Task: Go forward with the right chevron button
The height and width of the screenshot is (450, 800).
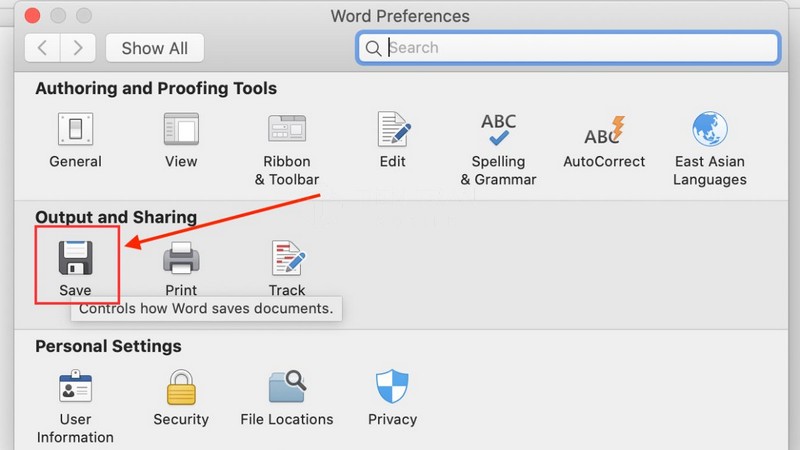Action: (x=78, y=48)
